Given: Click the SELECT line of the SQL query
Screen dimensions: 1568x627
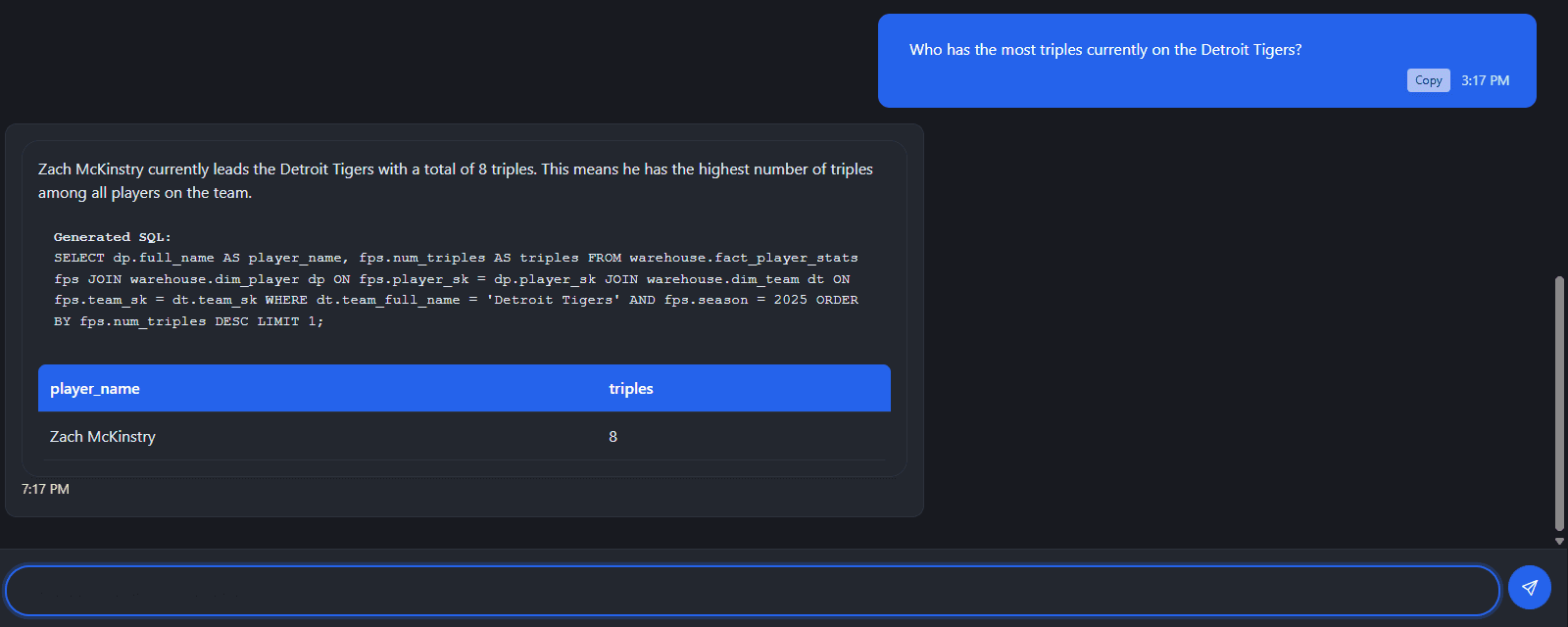Looking at the screenshot, I should [x=455, y=258].
